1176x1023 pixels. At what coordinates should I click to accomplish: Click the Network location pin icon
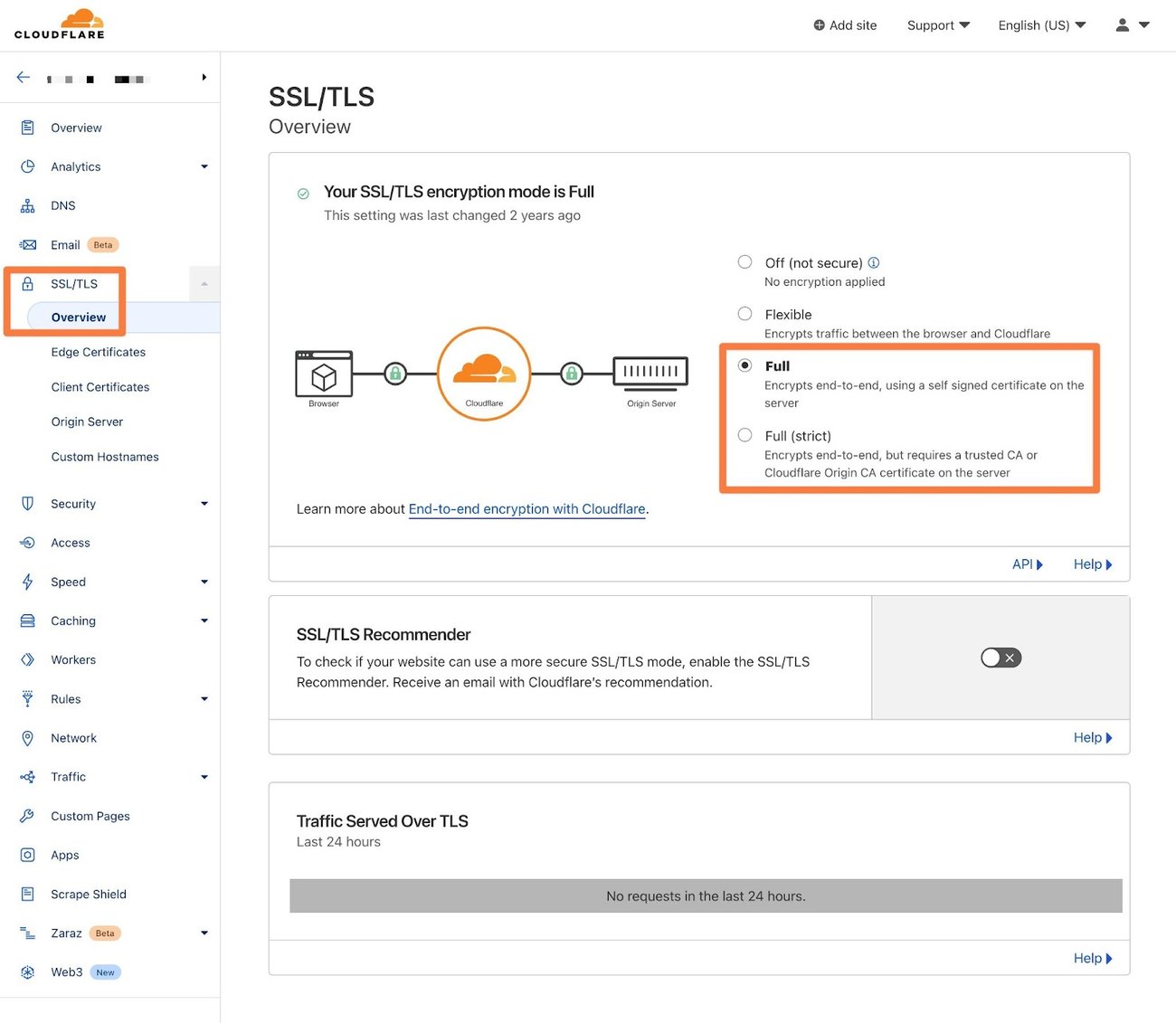[x=27, y=738]
